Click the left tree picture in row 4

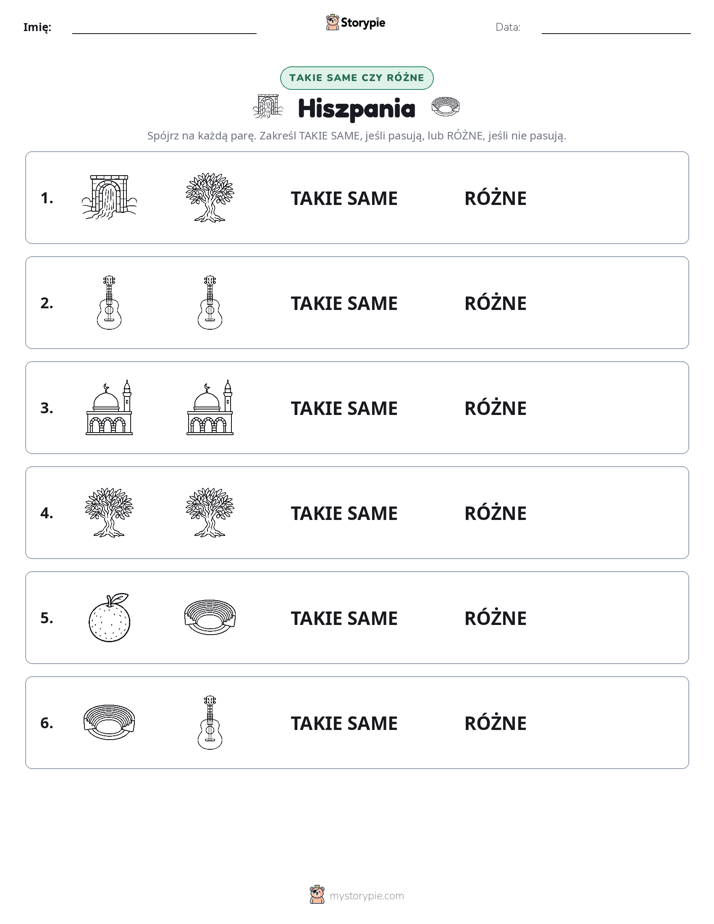(109, 512)
